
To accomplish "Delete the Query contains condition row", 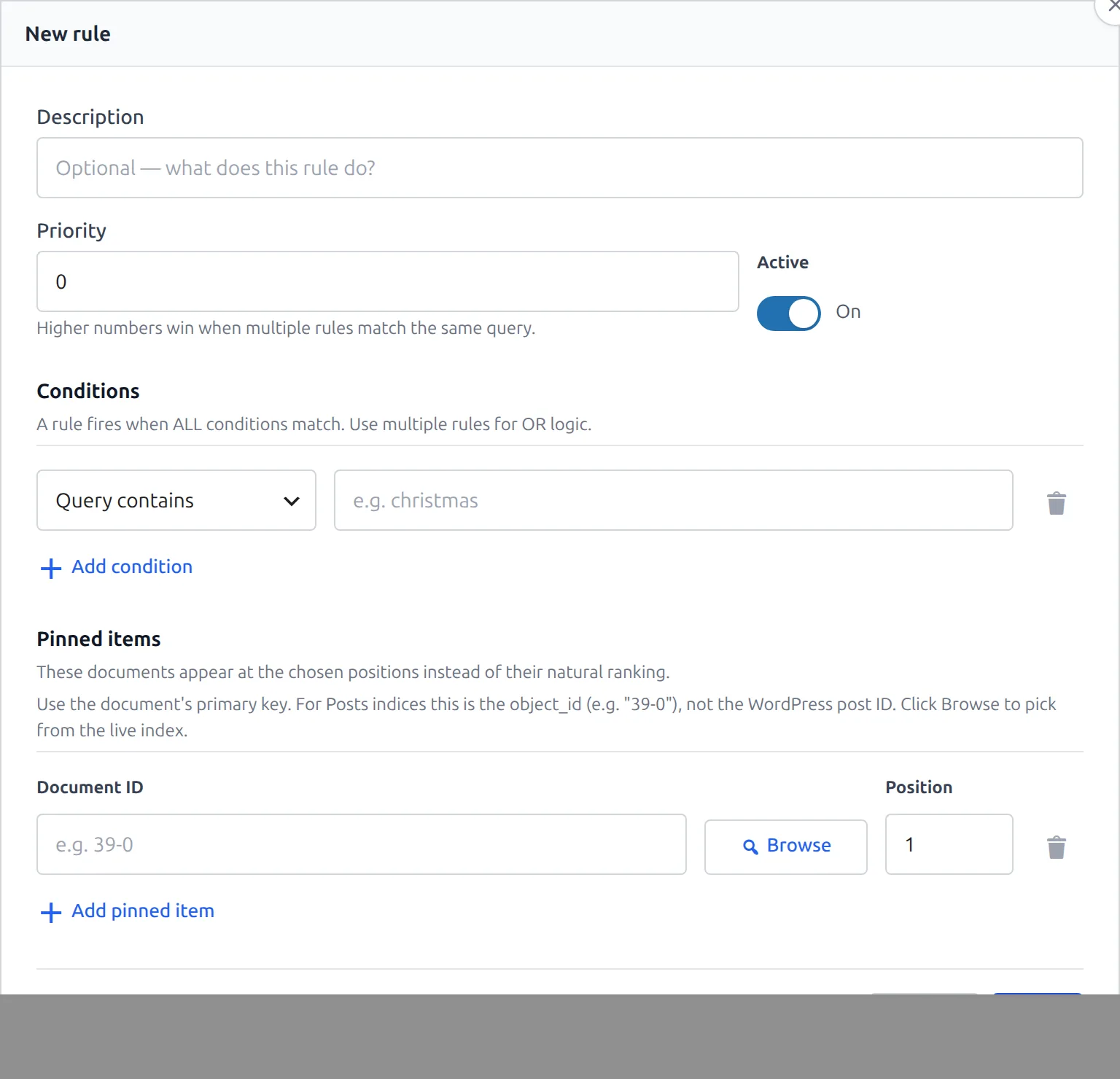I will (1057, 503).
